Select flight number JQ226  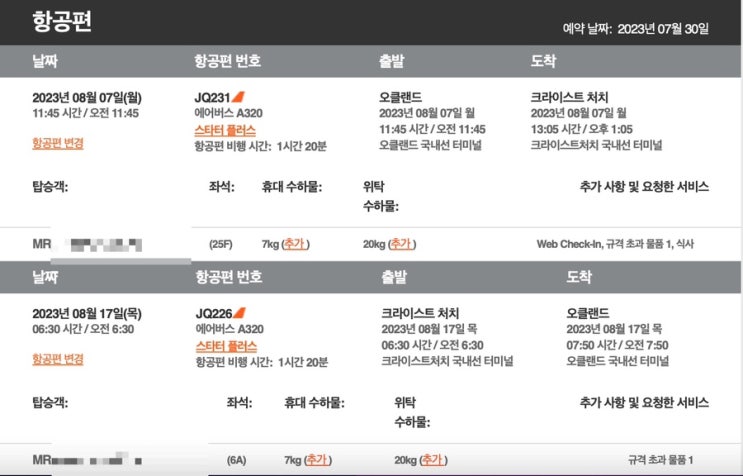pyautogui.click(x=214, y=314)
